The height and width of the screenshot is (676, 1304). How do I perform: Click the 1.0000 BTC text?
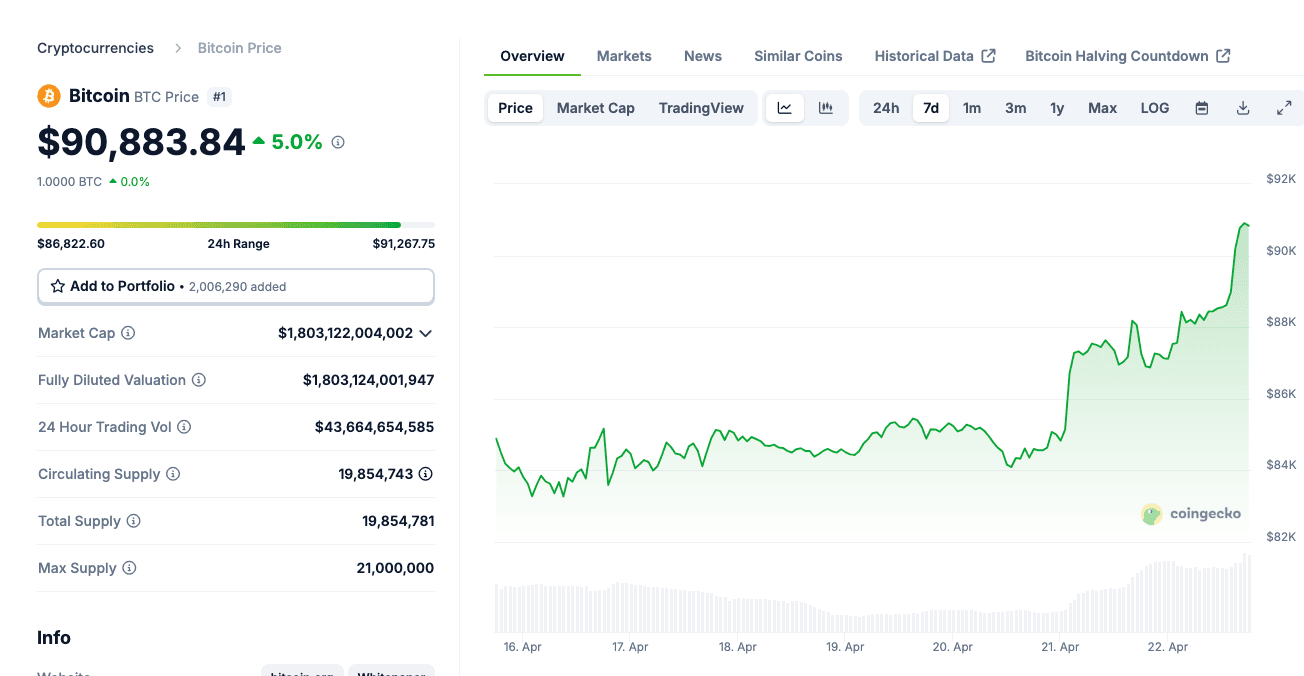click(x=70, y=182)
